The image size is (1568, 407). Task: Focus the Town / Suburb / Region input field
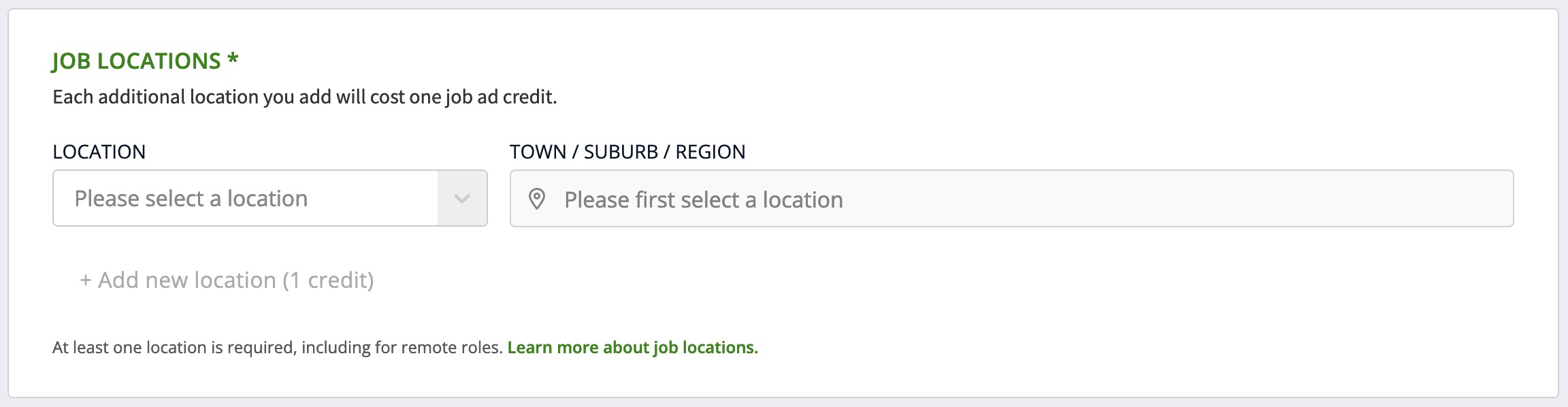point(1011,198)
